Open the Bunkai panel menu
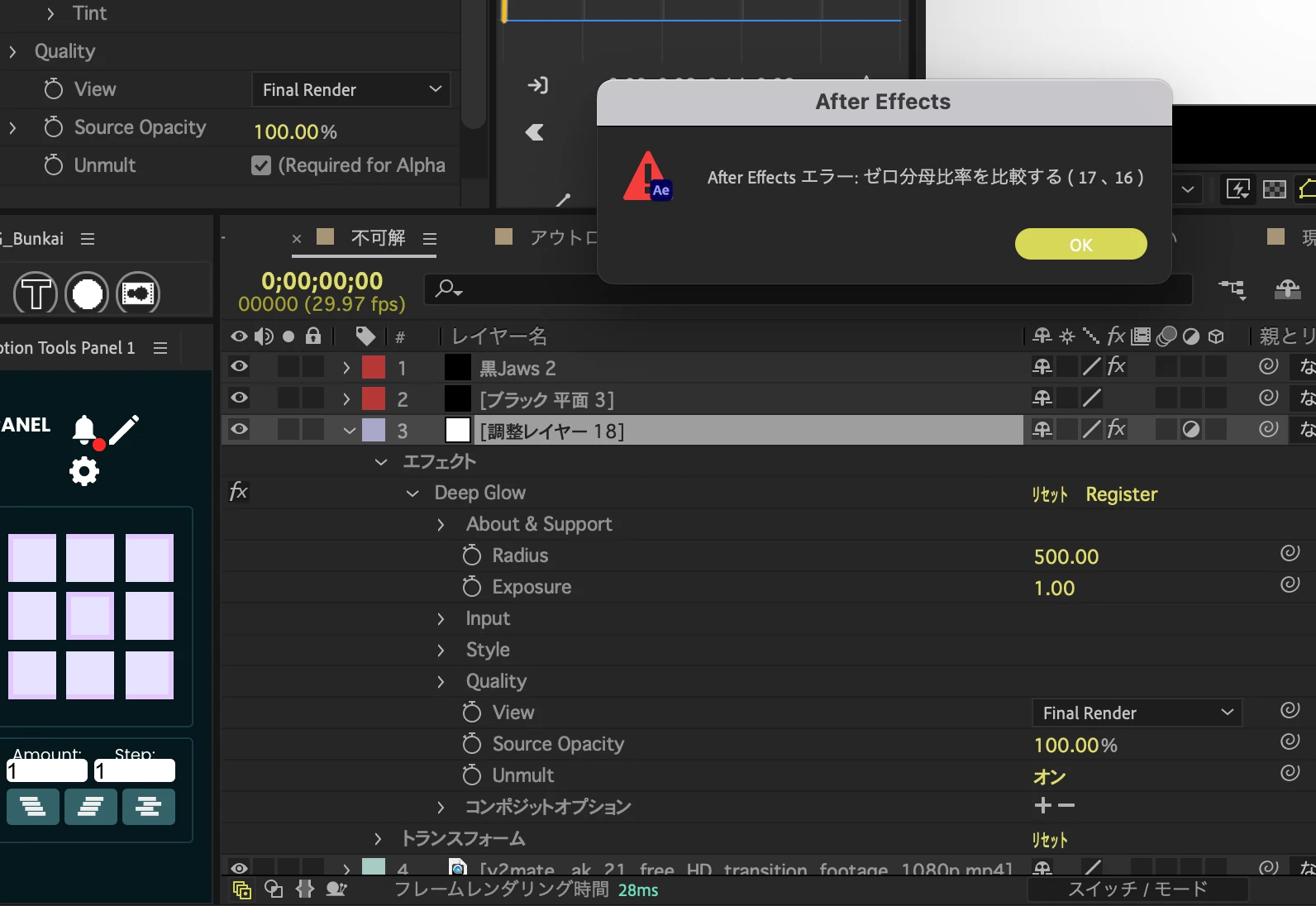The width and height of the screenshot is (1316, 906). tap(88, 239)
